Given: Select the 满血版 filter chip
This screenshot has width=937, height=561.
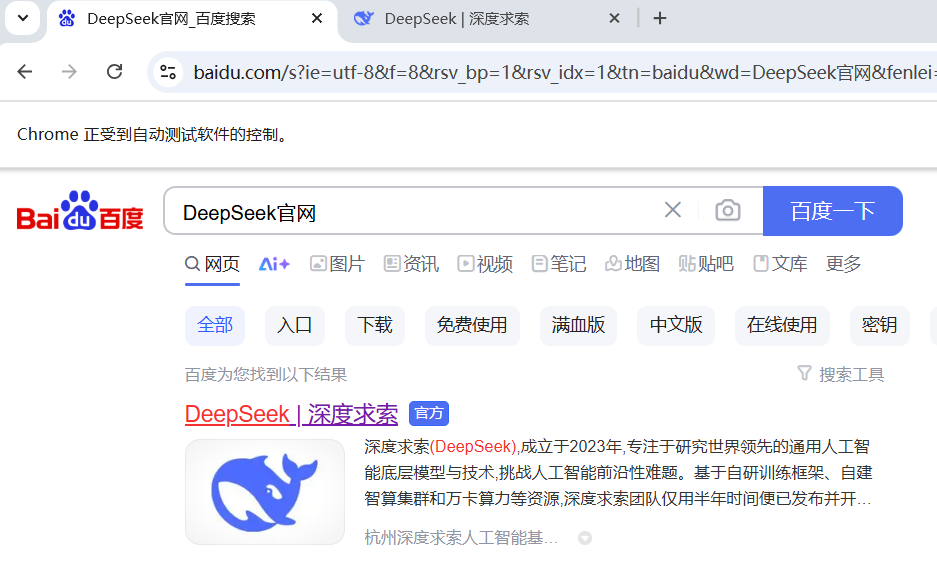Looking at the screenshot, I should 578,326.
